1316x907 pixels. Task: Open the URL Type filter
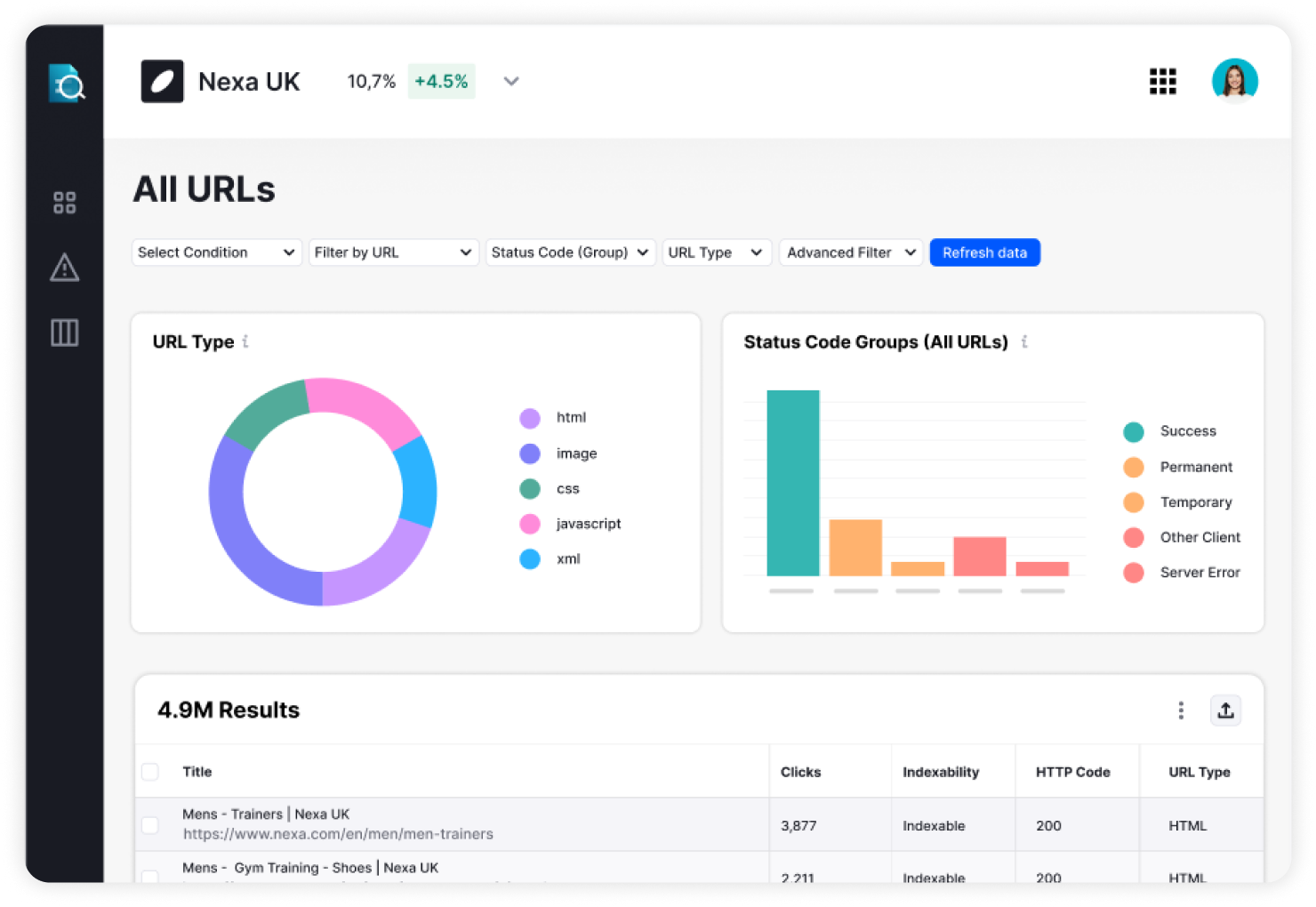click(717, 253)
